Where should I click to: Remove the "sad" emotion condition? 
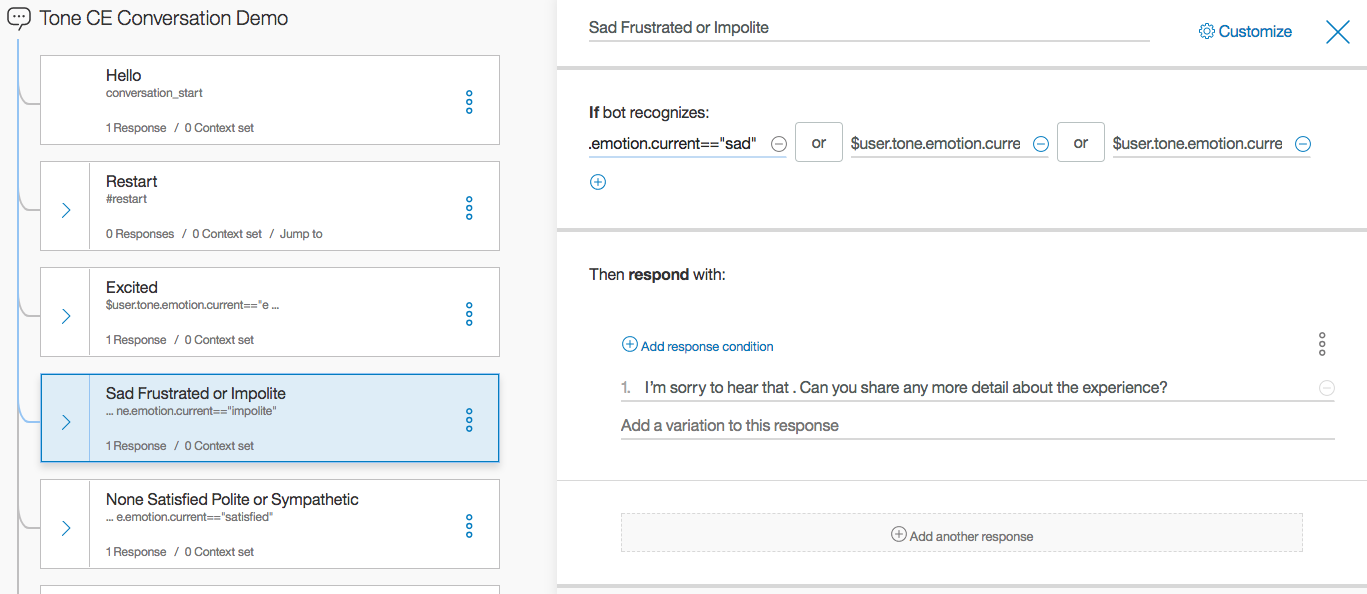[776, 144]
